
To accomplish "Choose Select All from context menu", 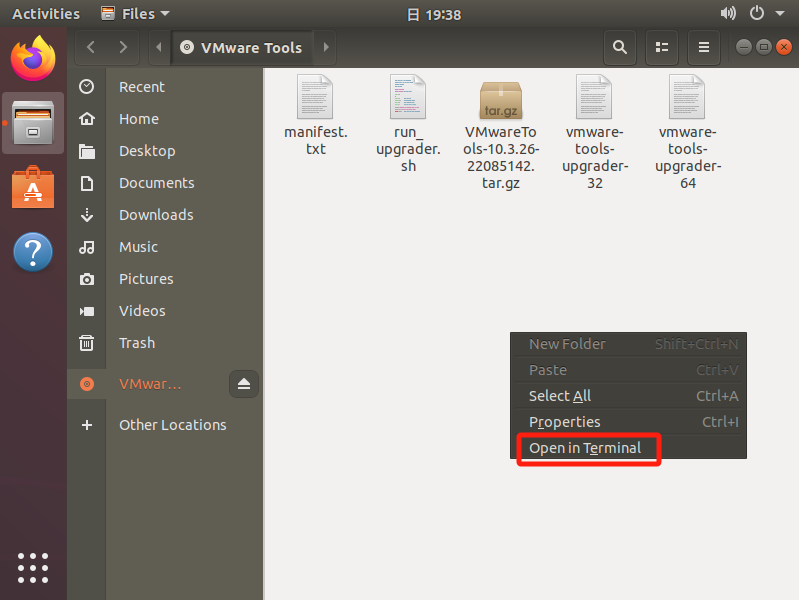I will pos(628,396).
